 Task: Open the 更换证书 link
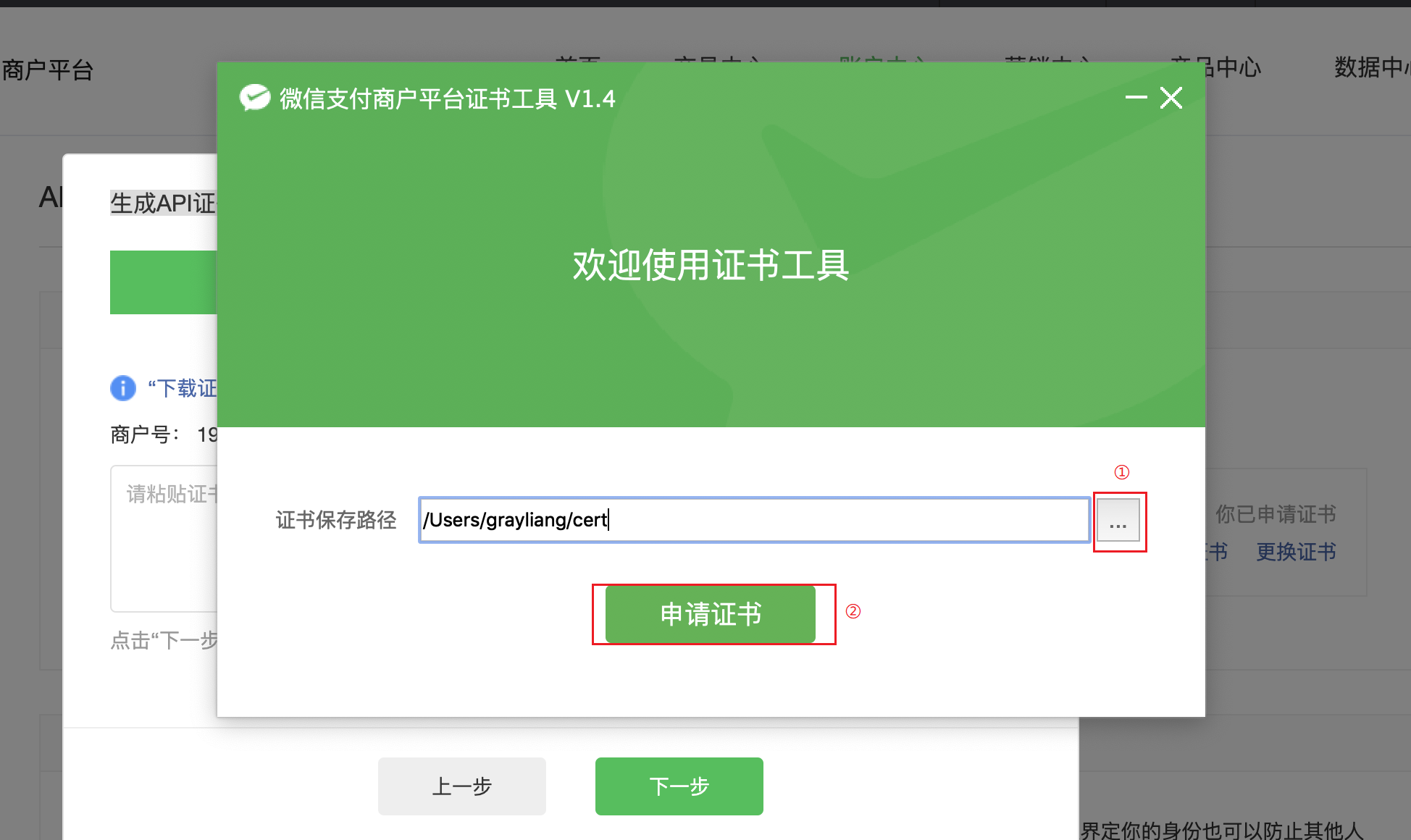[1295, 552]
